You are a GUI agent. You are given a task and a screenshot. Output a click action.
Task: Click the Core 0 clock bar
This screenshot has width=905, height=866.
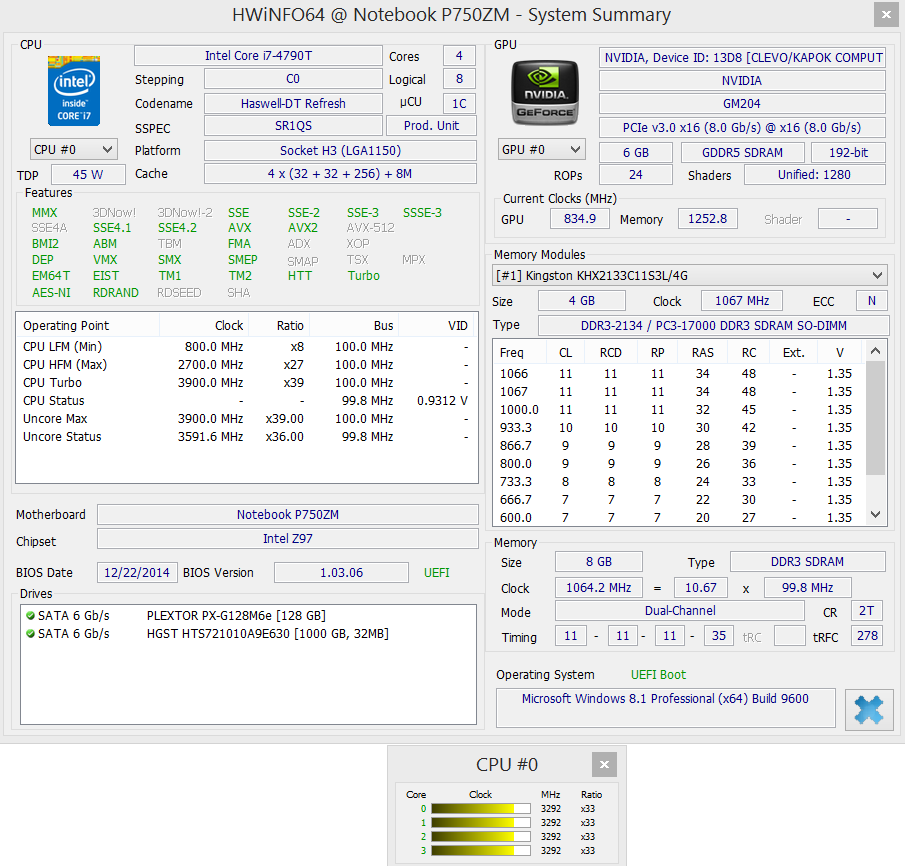(x=481, y=809)
